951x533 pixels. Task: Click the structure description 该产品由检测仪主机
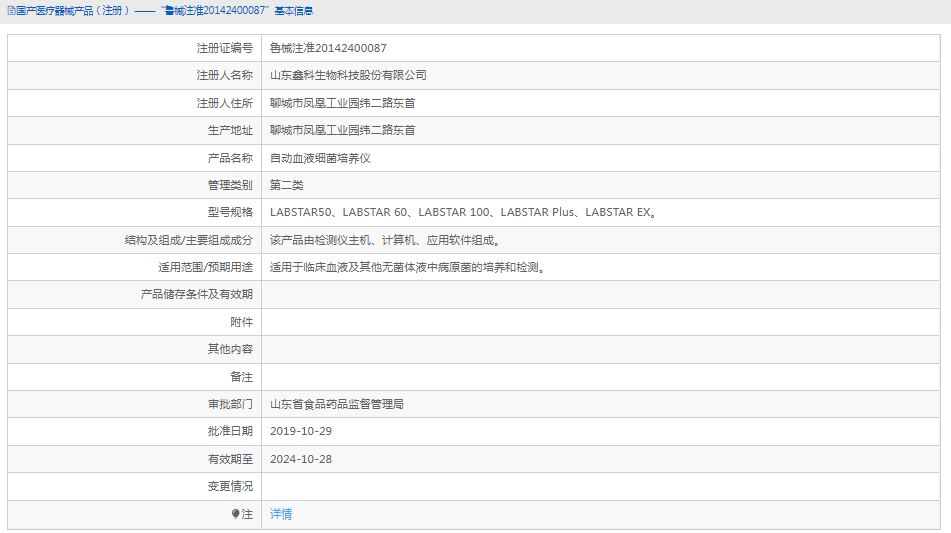pyautogui.click(x=385, y=240)
